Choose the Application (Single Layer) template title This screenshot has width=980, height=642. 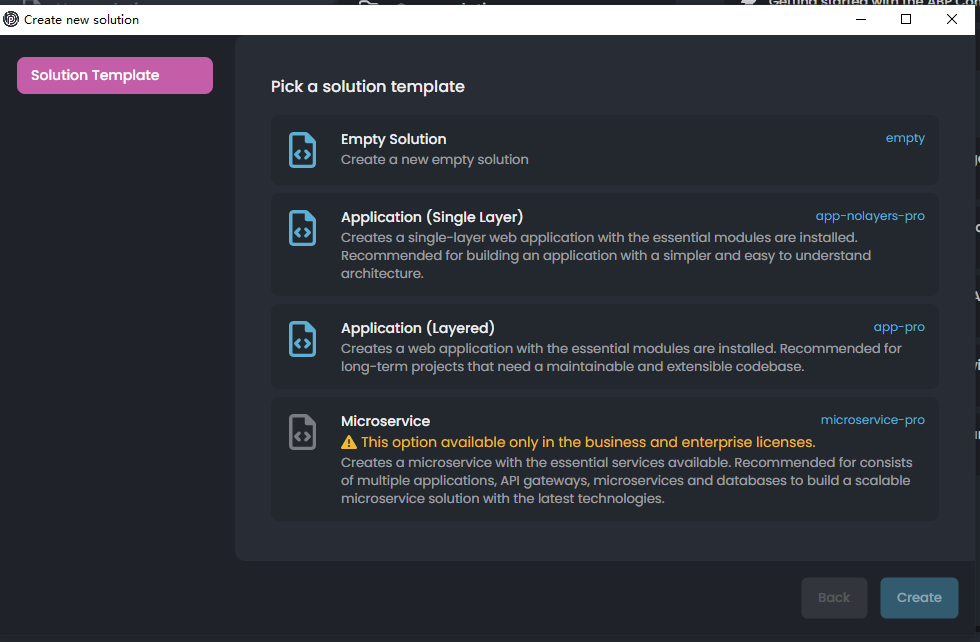pyautogui.click(x=432, y=217)
